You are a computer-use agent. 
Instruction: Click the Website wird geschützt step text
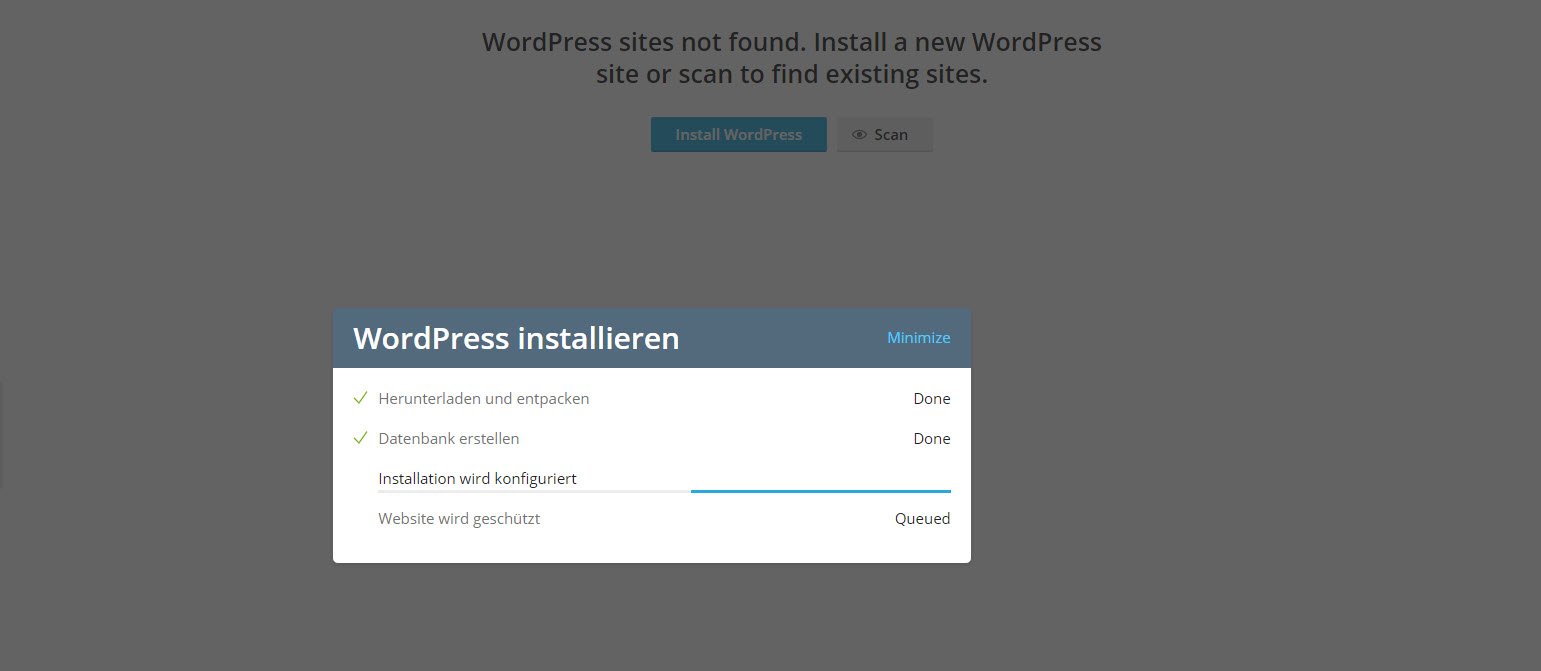point(459,518)
